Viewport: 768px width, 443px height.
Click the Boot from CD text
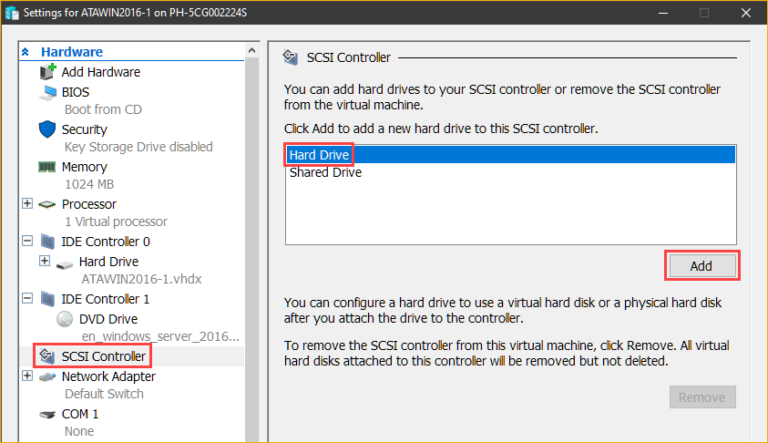pos(103,109)
